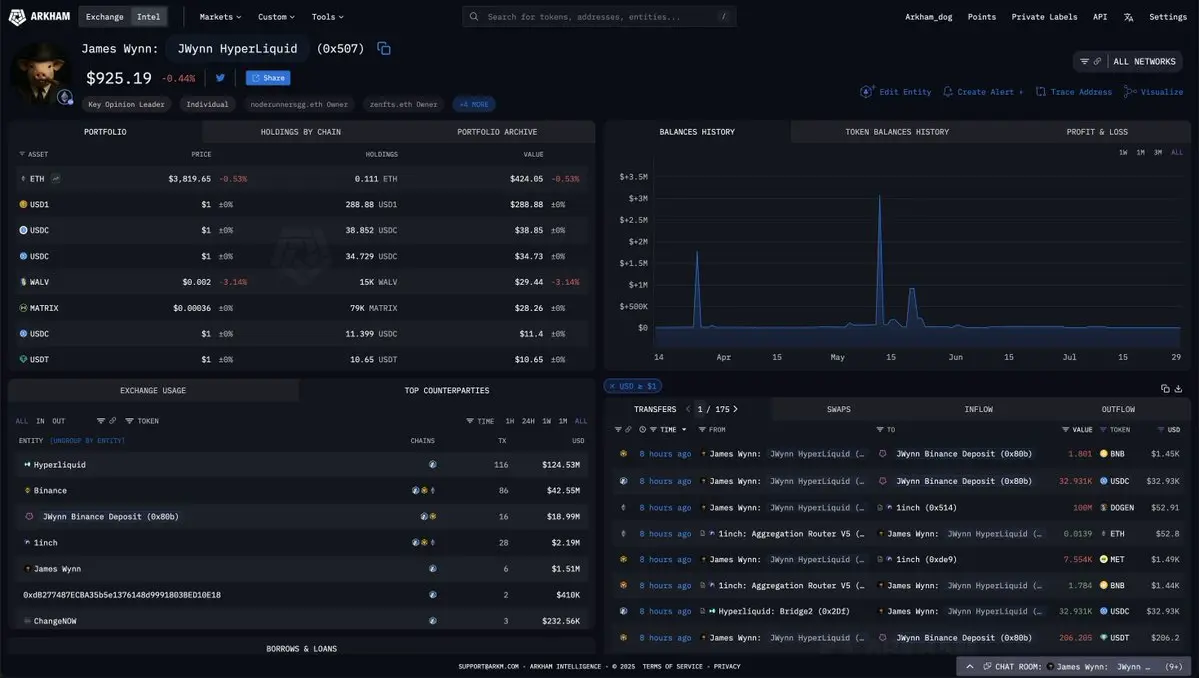
Task: Download the transfers table data
Action: click(x=1178, y=388)
